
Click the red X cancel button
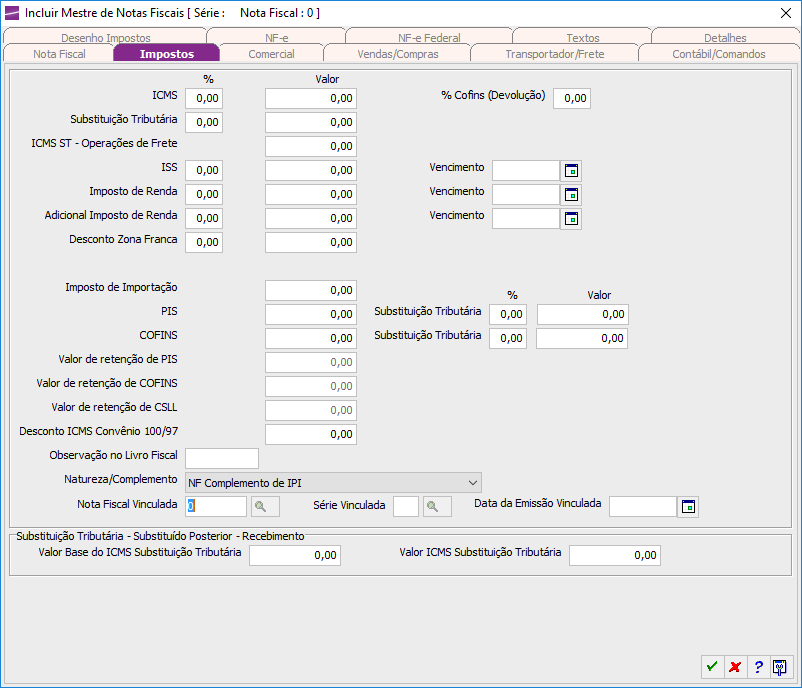click(x=735, y=667)
